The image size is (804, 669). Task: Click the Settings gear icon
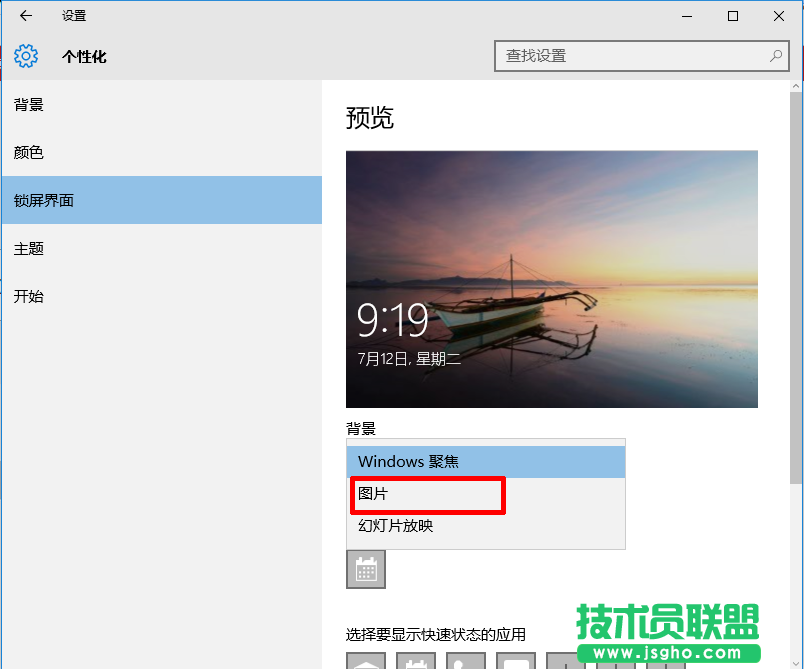(28, 56)
